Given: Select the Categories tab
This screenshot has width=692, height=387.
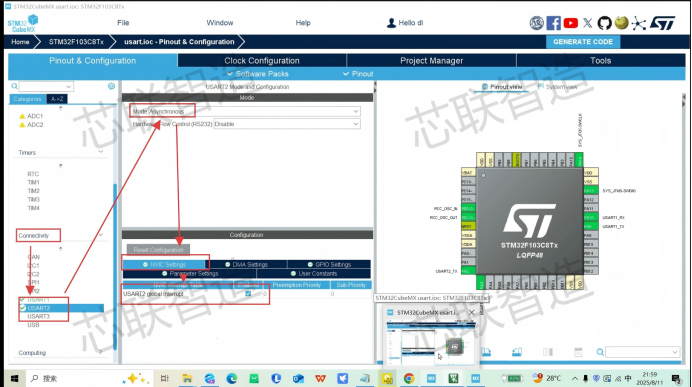Looking at the screenshot, I should click(27, 99).
